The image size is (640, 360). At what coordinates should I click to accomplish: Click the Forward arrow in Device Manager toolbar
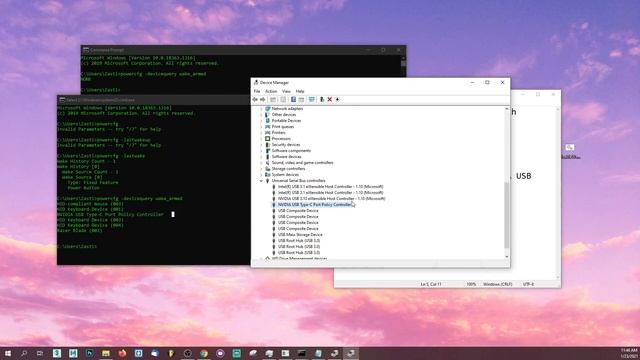tap(263, 100)
